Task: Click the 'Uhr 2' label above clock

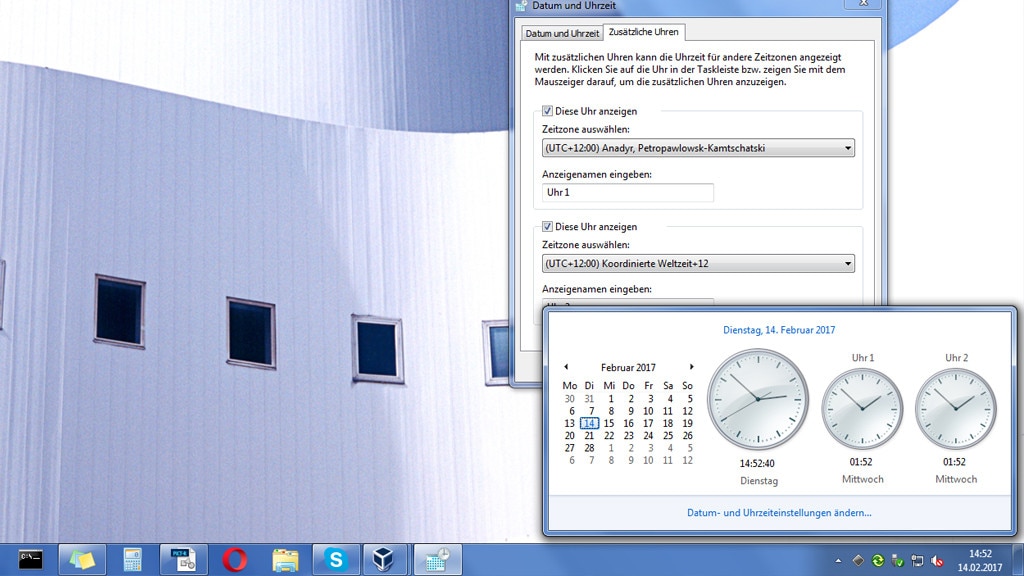Action: pos(956,358)
